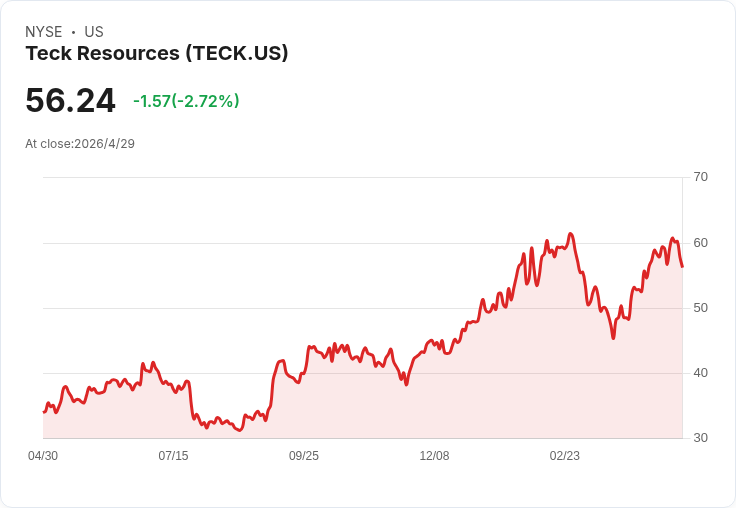
Task: Click the chart's highest peak near 02/23
Action: click(570, 233)
